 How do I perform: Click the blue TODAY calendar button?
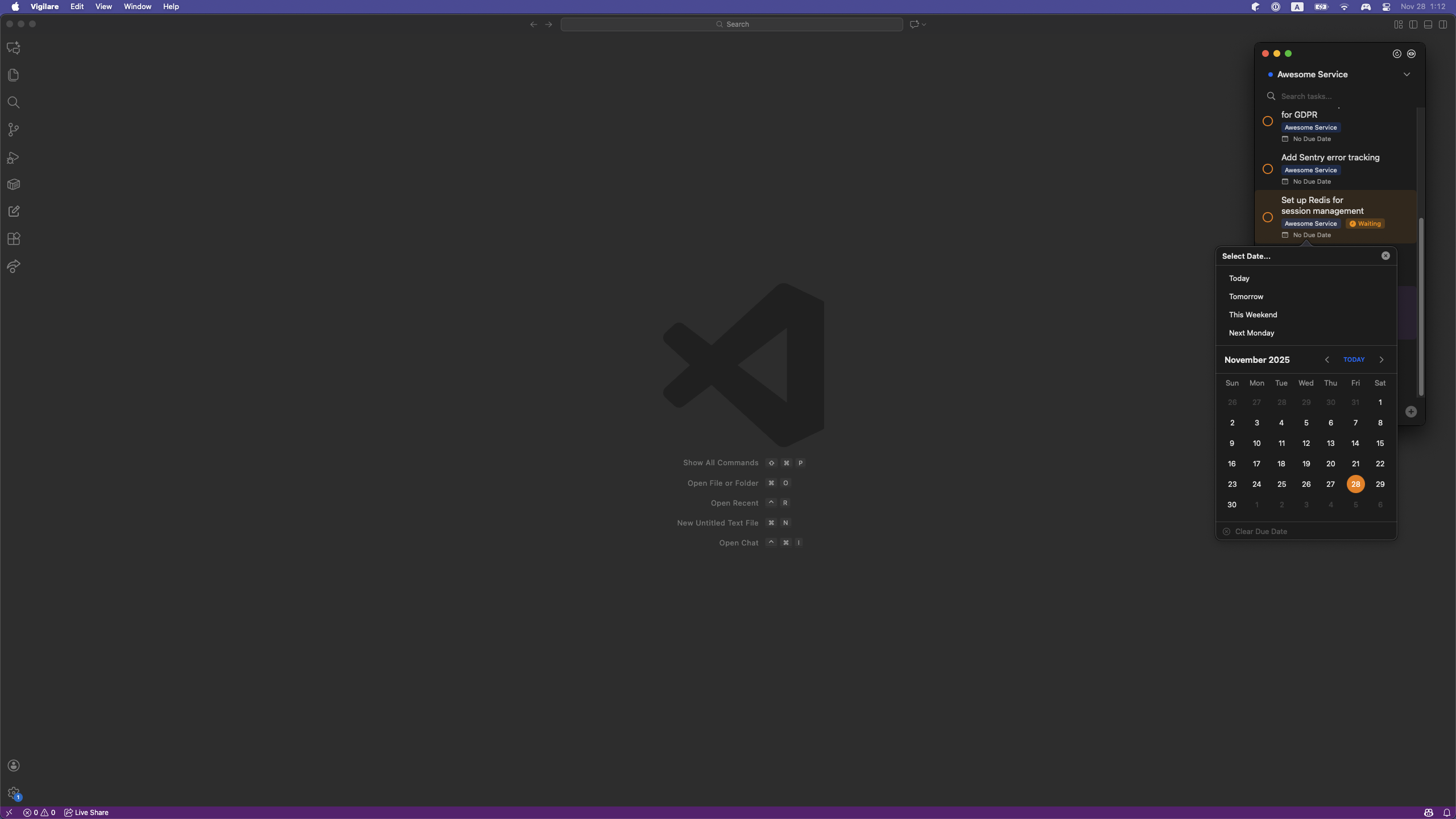(1354, 359)
